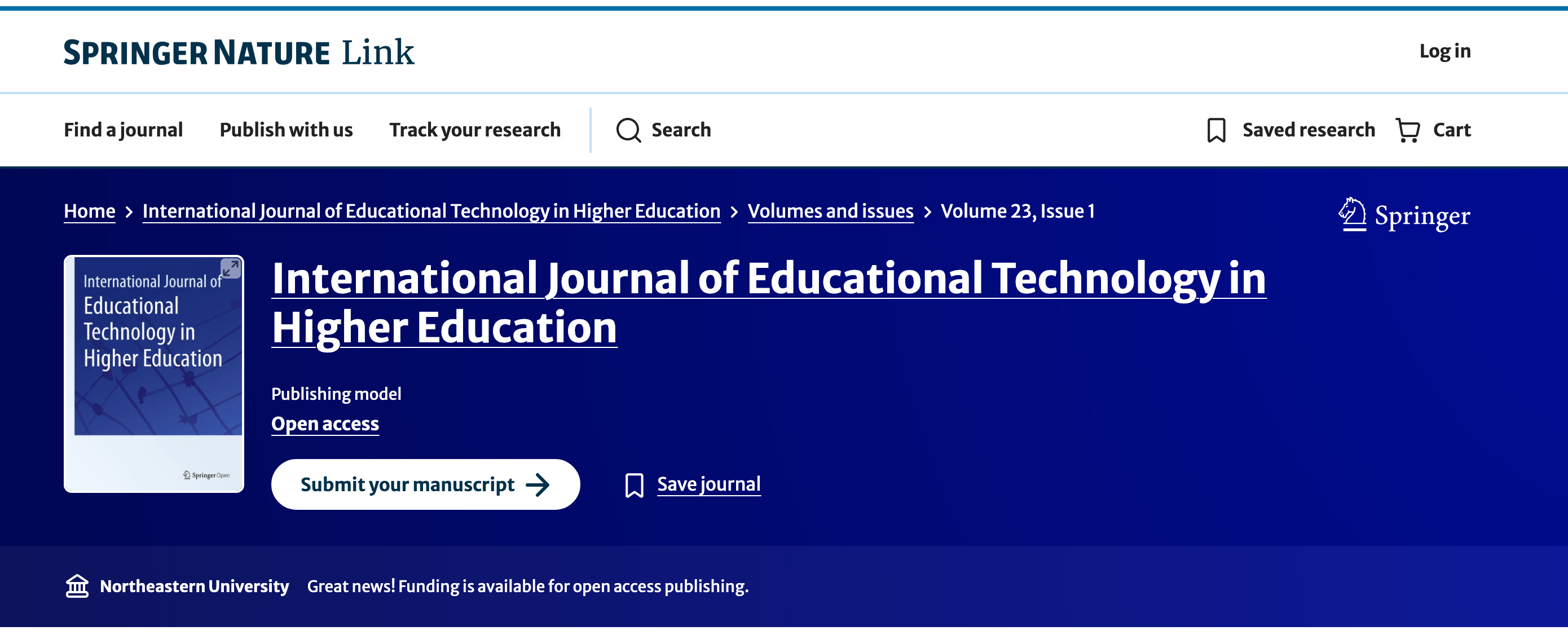Open the Springer Nature Link homepage logo

tap(239, 52)
